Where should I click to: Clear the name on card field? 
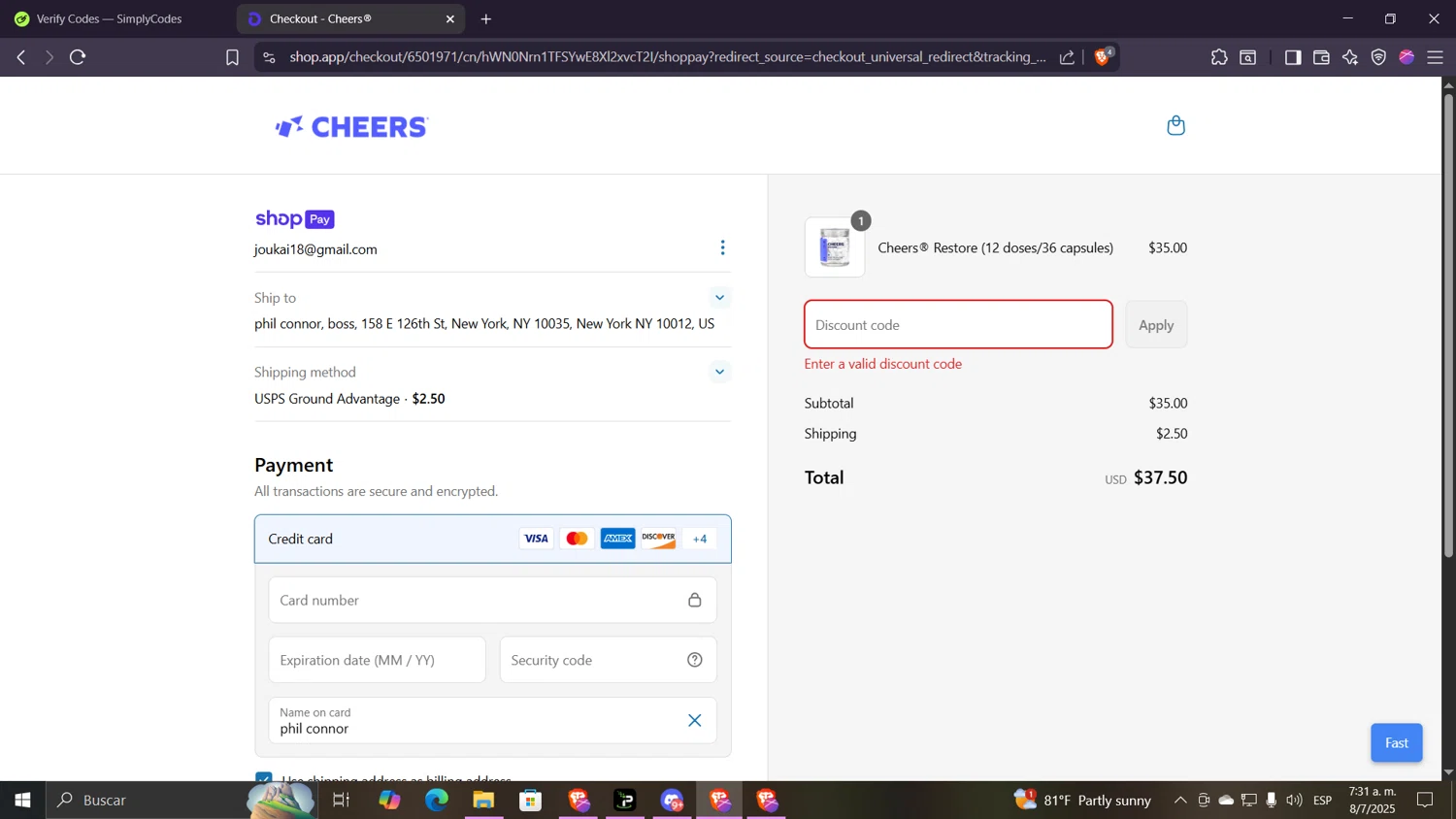point(695,720)
